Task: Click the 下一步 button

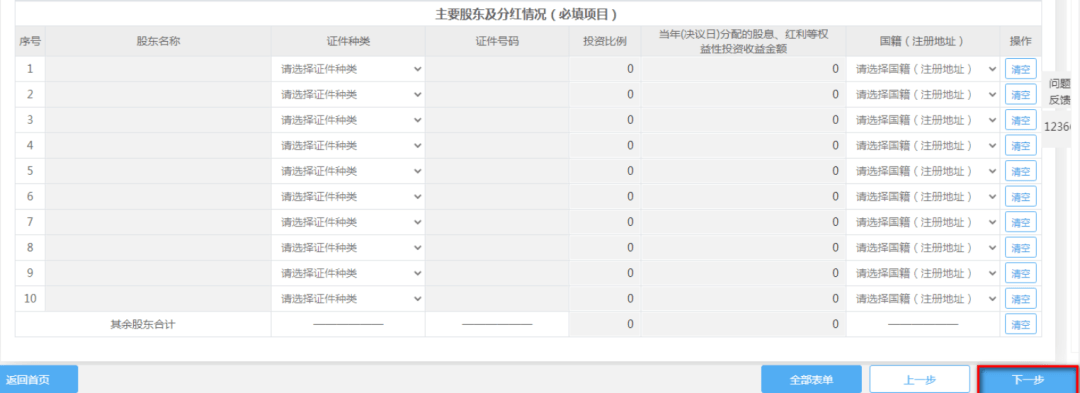Action: (1028, 380)
